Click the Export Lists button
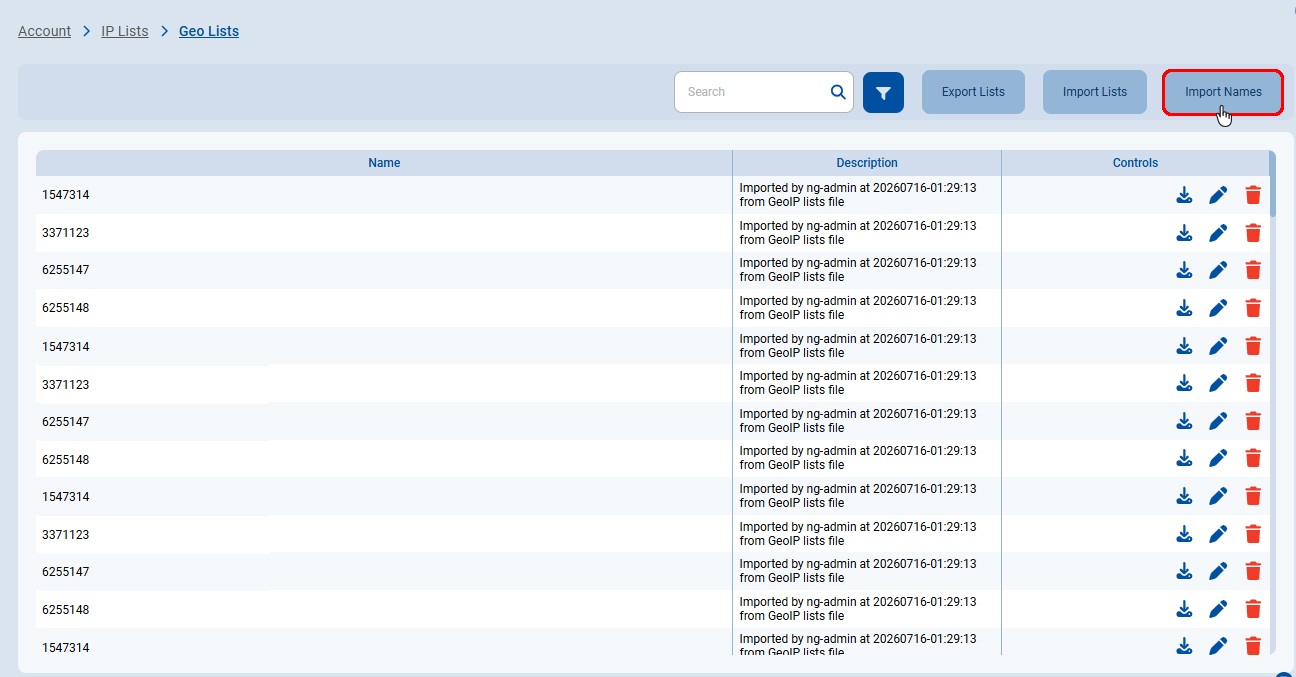The image size is (1296, 677). 973,92
